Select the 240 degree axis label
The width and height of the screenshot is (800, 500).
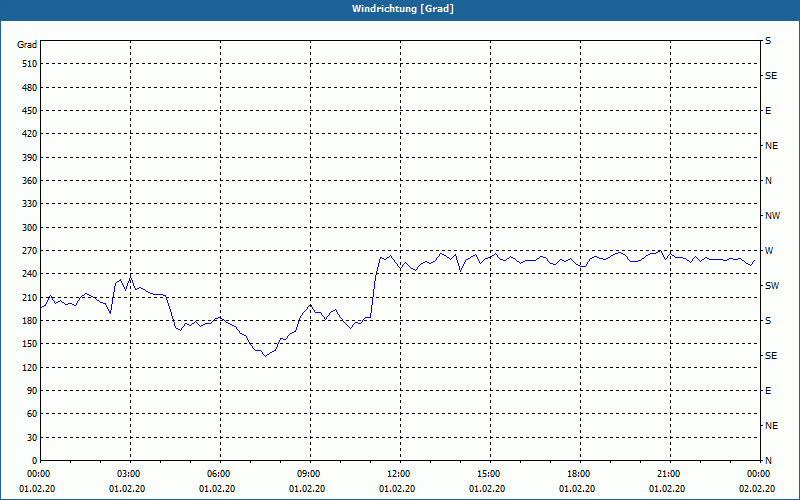[29, 273]
